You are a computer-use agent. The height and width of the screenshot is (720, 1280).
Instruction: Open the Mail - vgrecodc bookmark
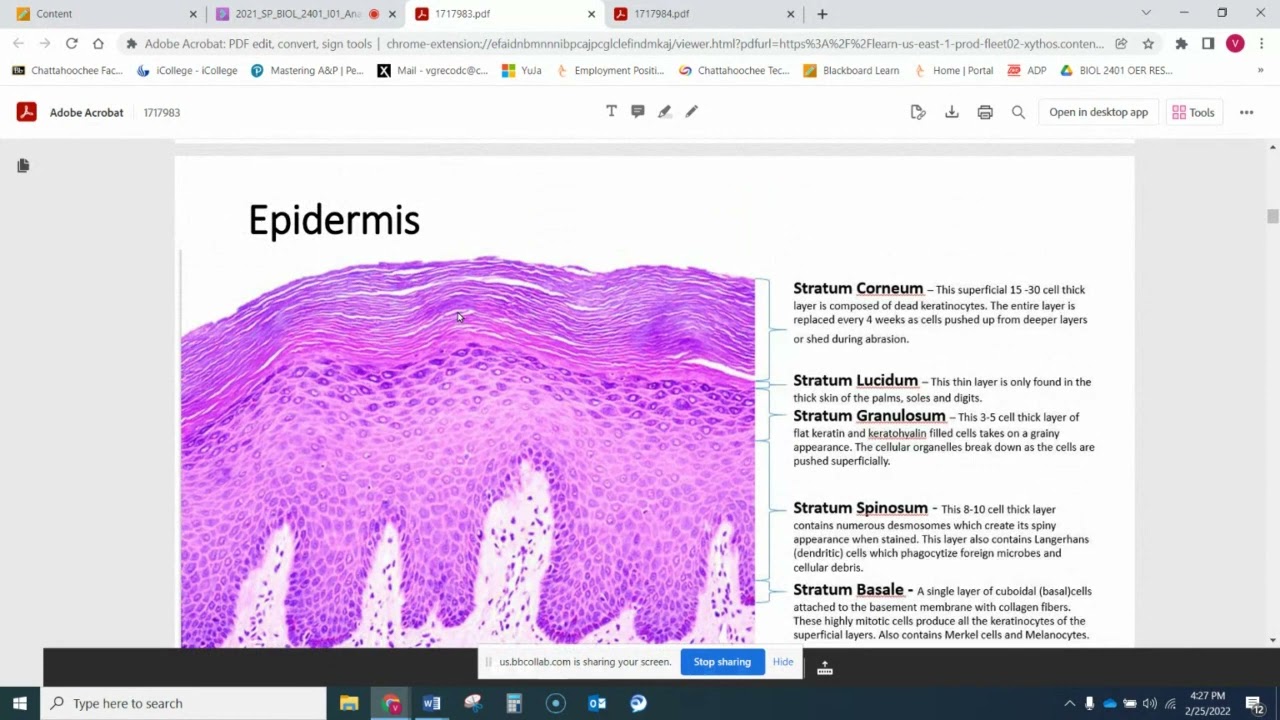tap(432, 70)
